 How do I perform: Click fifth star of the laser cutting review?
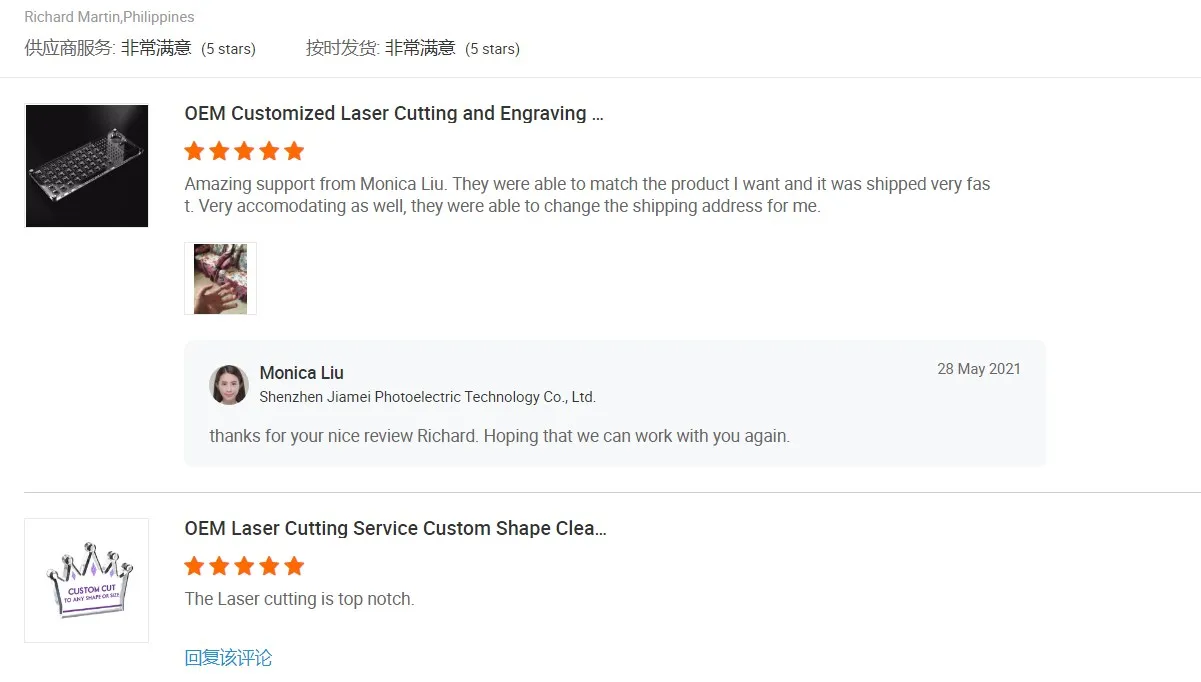(294, 567)
